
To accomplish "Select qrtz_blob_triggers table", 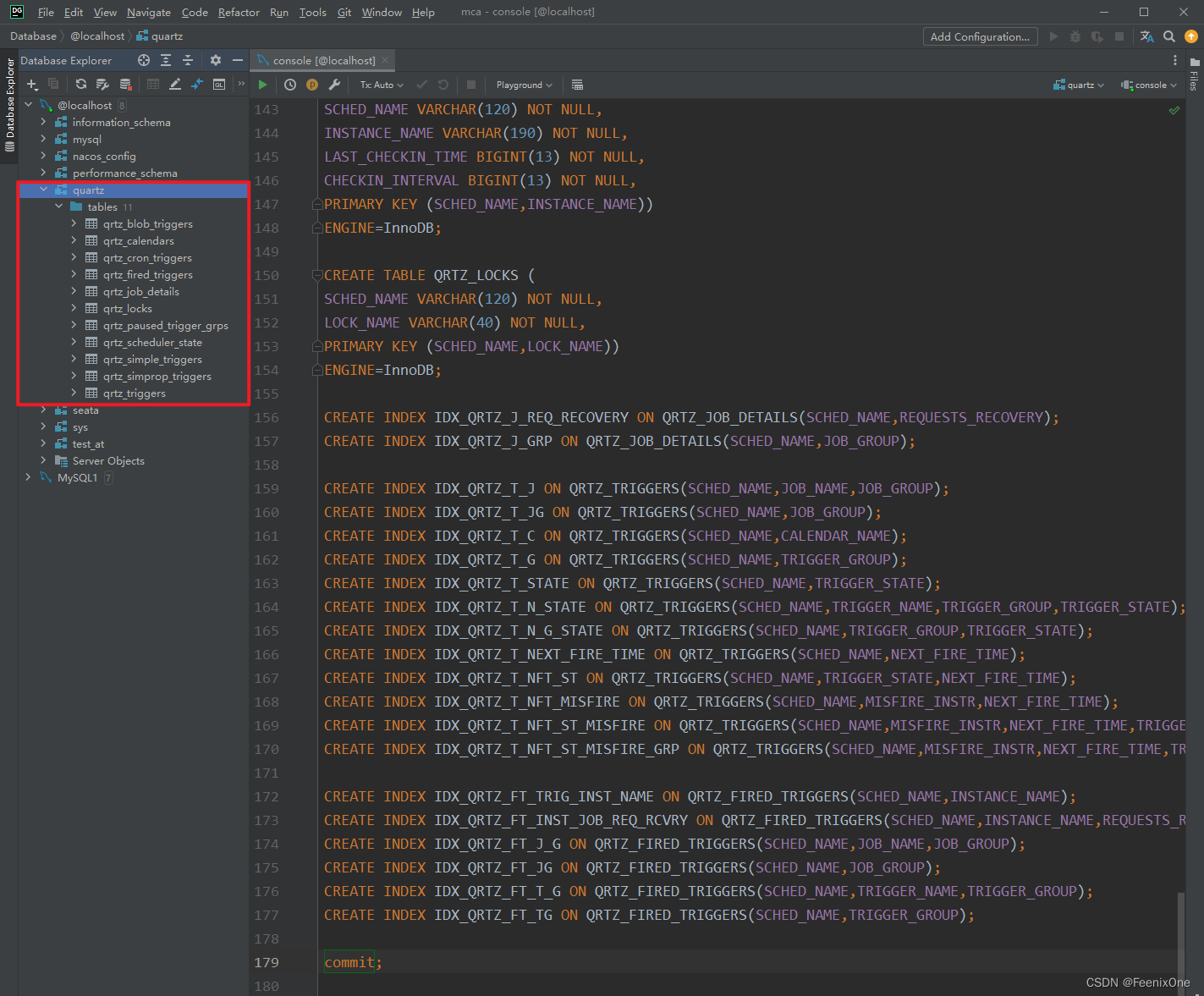I will (x=148, y=223).
